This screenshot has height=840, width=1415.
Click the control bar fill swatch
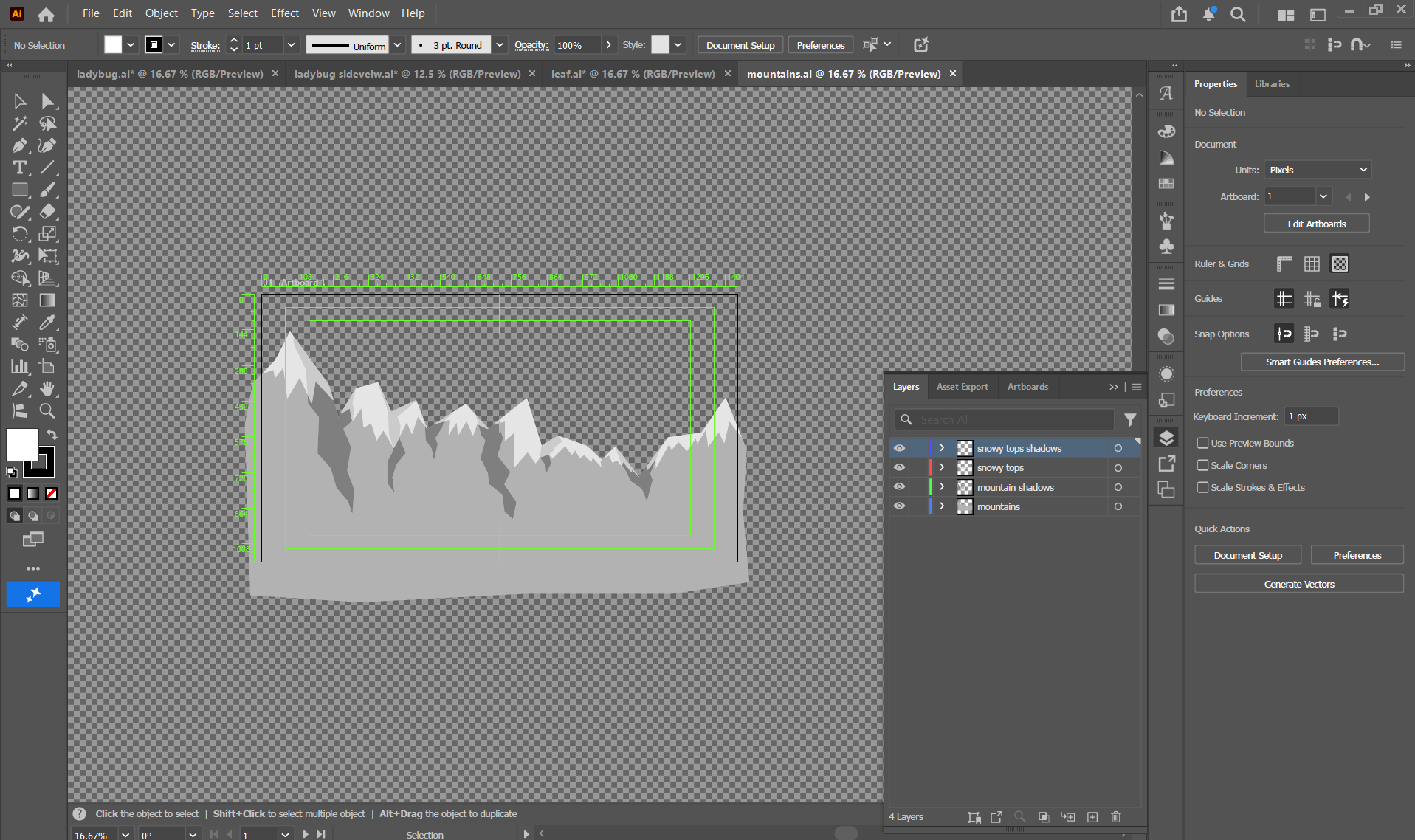(113, 45)
